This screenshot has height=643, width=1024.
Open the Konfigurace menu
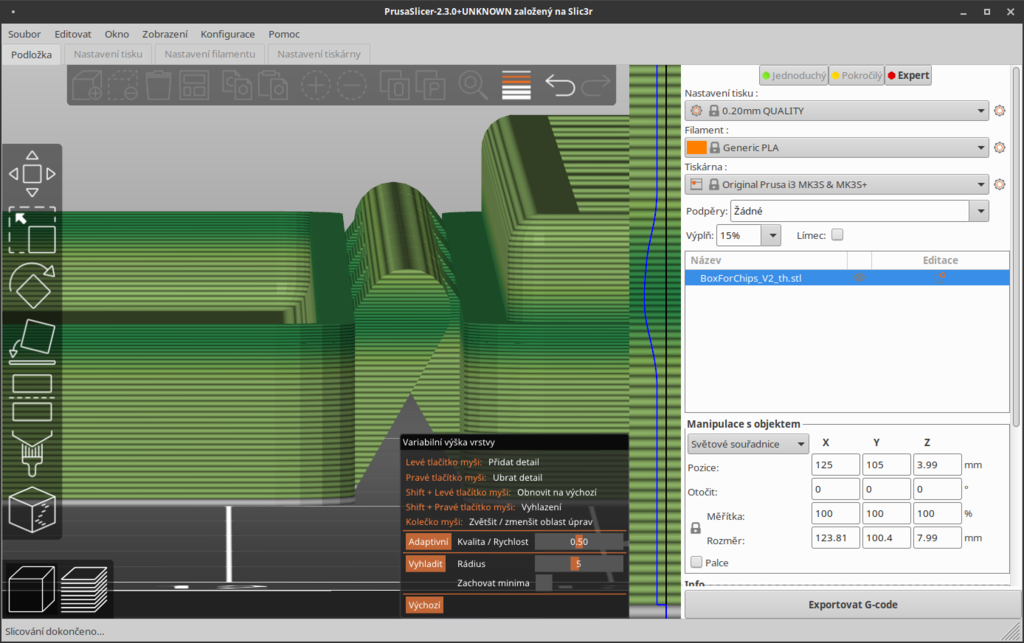(x=227, y=34)
